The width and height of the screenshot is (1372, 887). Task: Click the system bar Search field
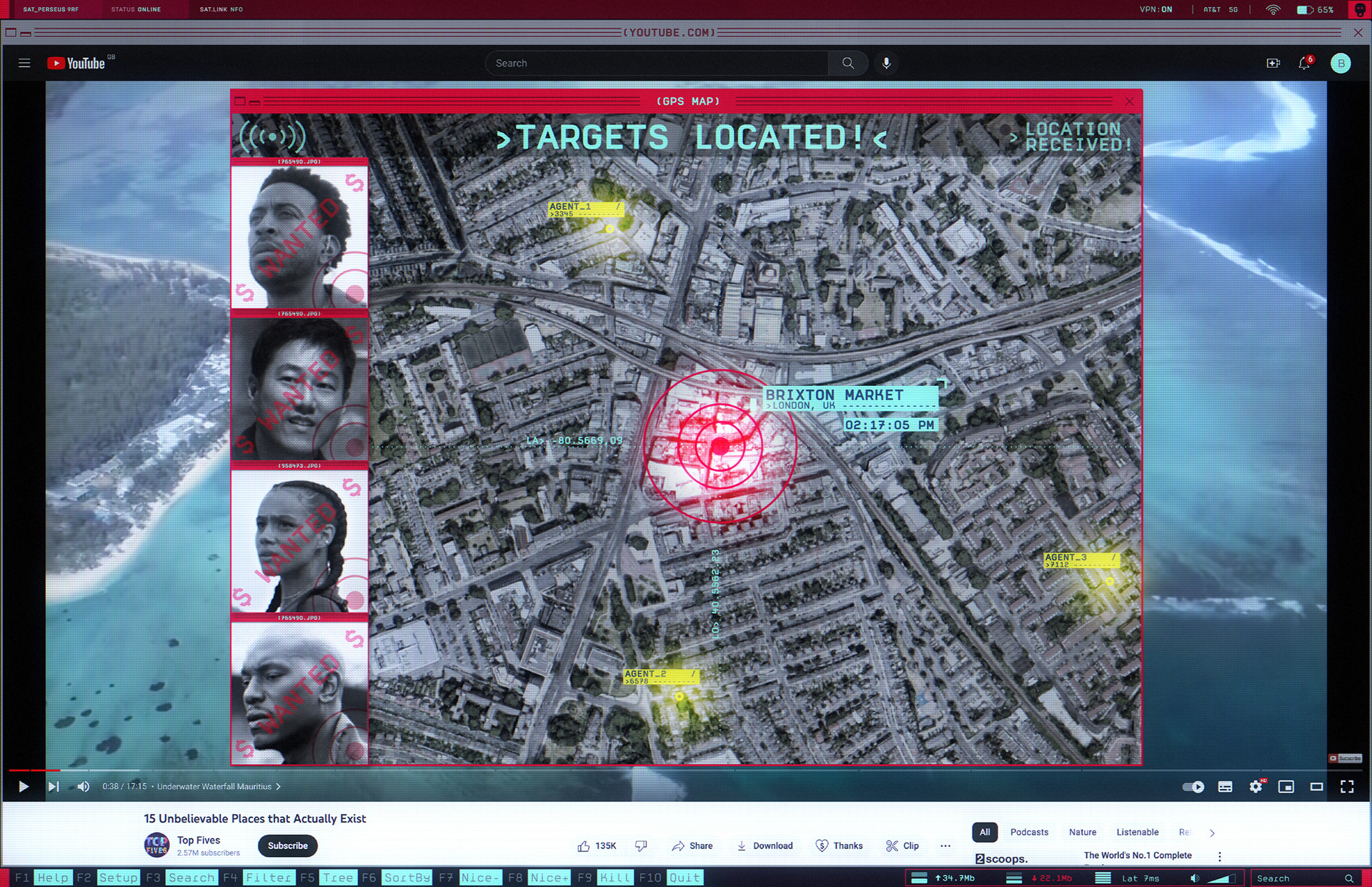tap(1304, 878)
